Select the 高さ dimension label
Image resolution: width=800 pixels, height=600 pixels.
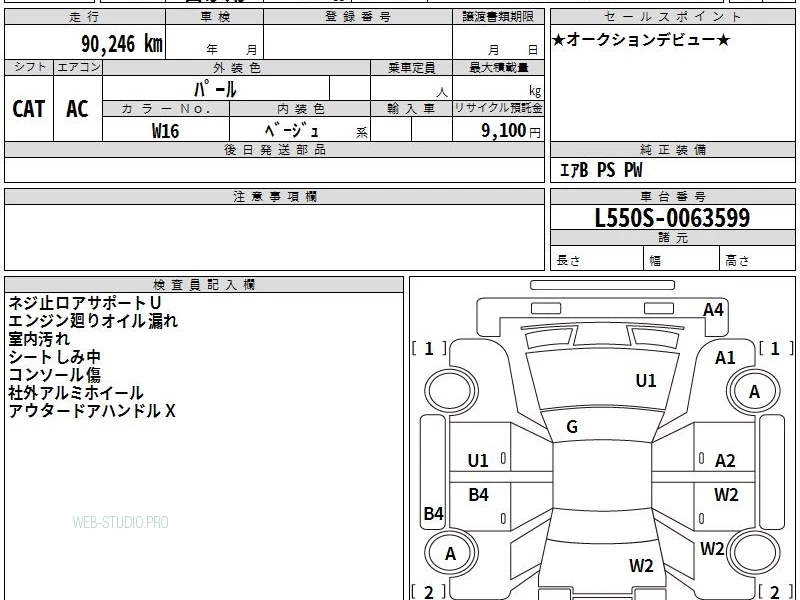coord(737,261)
